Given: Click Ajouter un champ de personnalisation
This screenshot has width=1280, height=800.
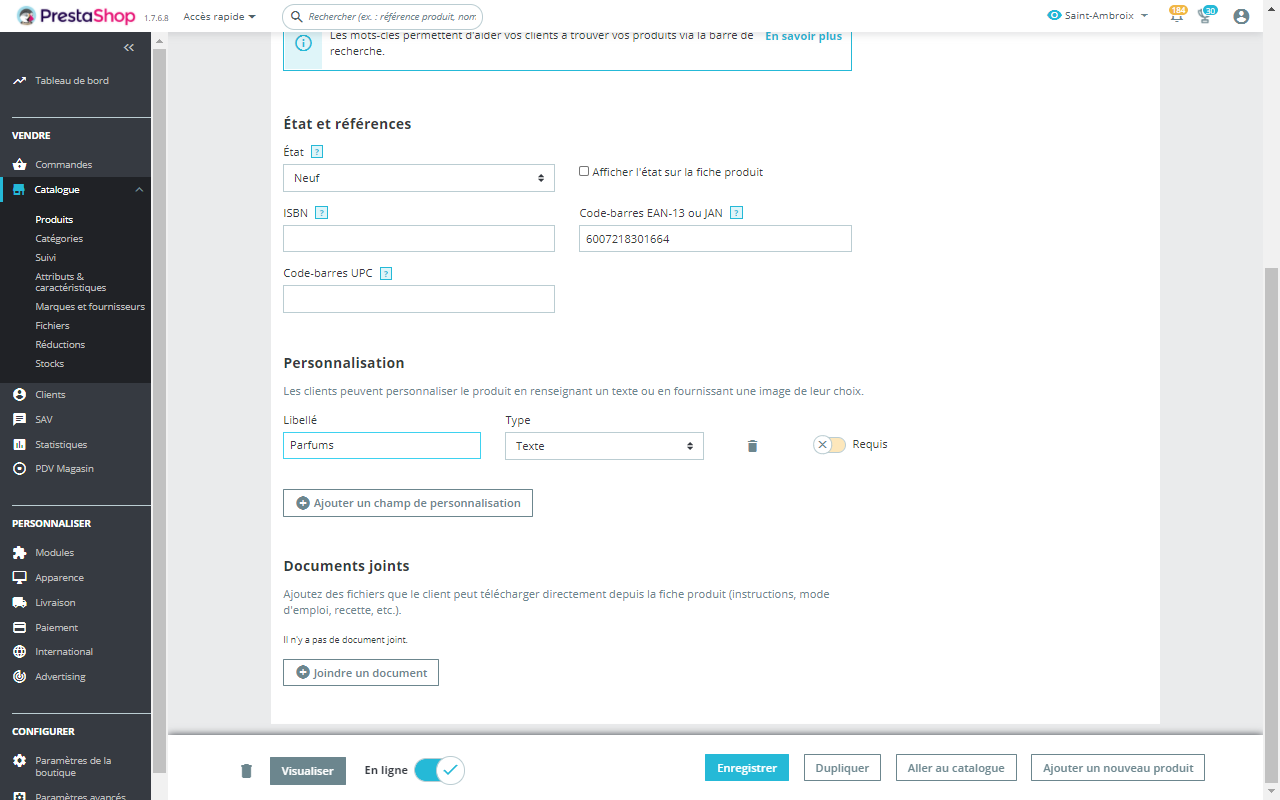Looking at the screenshot, I should 408,503.
